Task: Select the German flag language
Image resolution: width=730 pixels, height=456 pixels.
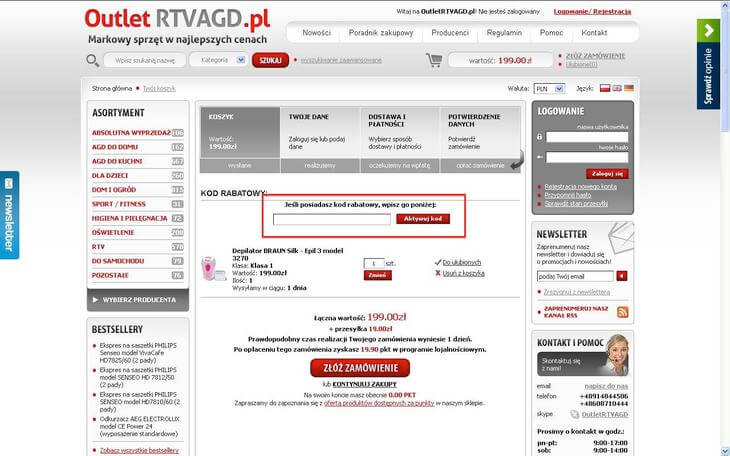Action: click(x=629, y=88)
